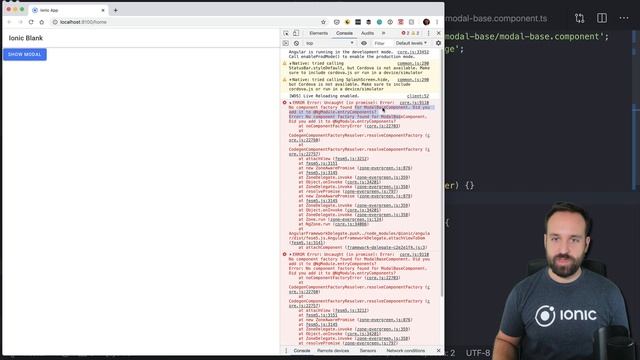Show the console sidebar
640x360 pixels.
(x=286, y=43)
